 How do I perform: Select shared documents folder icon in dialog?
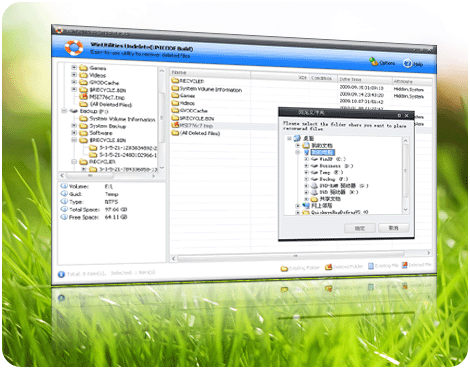coord(314,199)
